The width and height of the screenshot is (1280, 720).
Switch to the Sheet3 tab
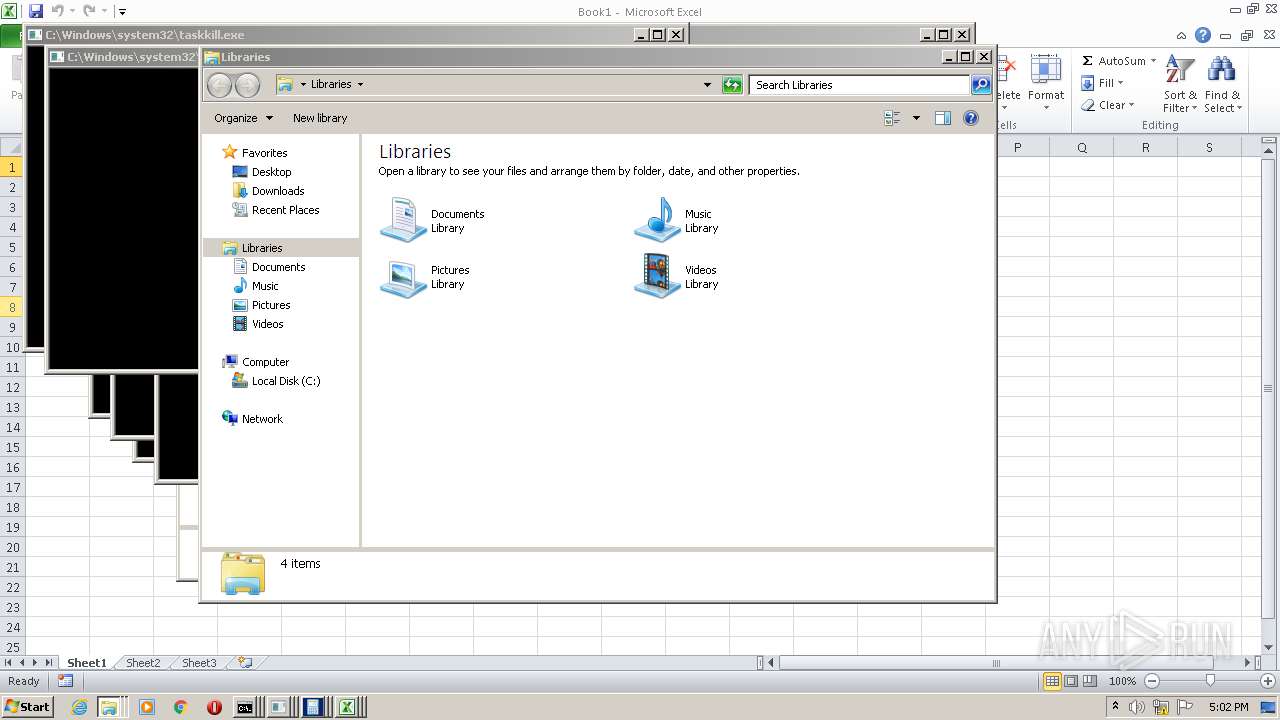(x=198, y=663)
